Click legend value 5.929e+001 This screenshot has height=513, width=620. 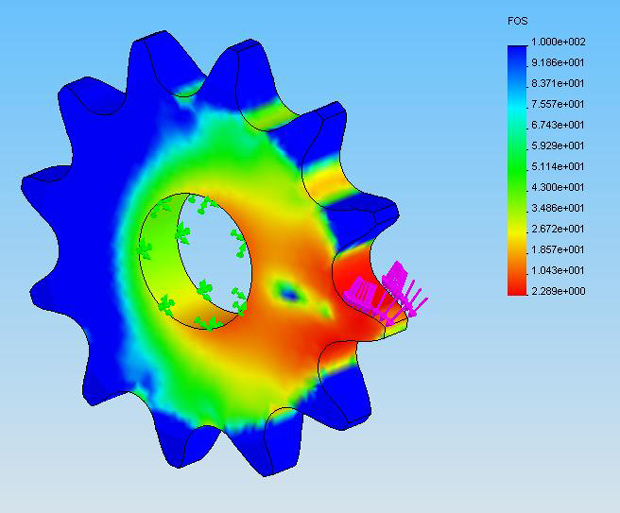pos(558,146)
